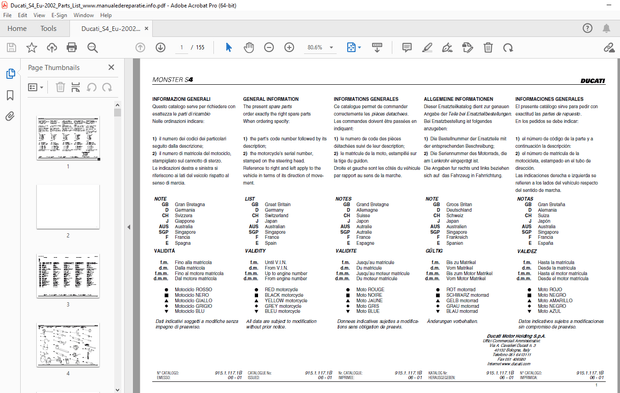Switch to the Tools tab

coord(48,28)
